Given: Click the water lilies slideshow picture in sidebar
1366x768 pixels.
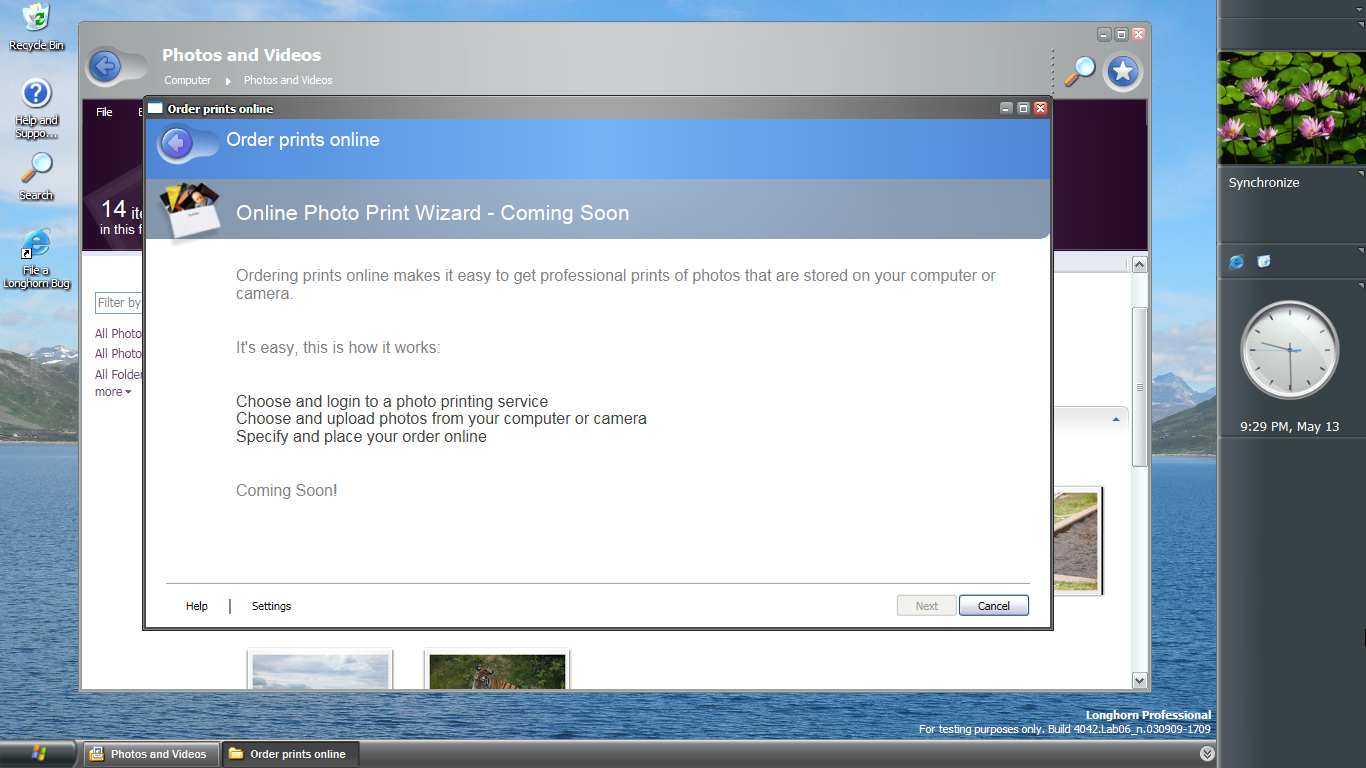Looking at the screenshot, I should (x=1291, y=108).
